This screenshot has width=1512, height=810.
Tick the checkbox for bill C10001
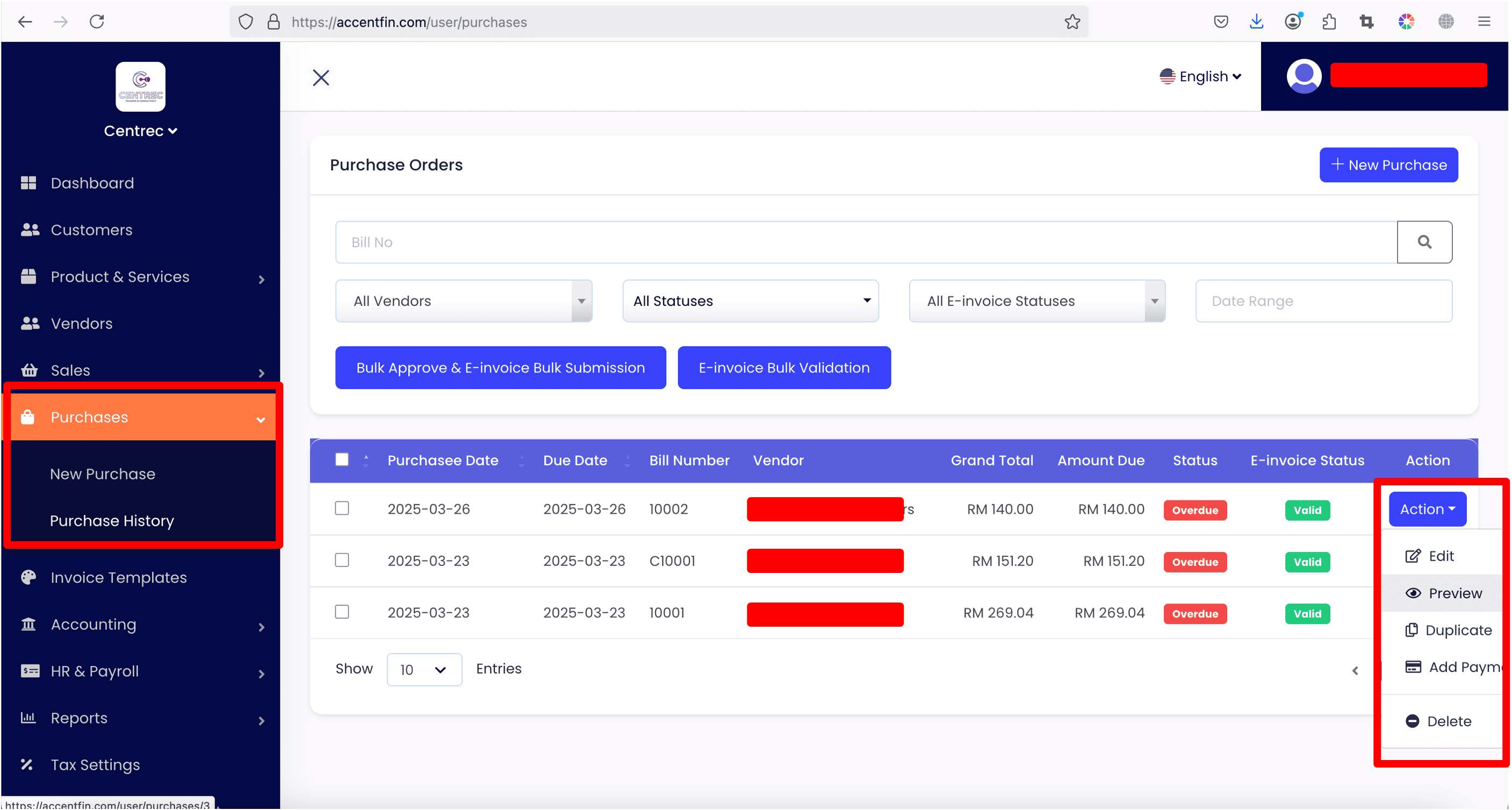(x=342, y=560)
